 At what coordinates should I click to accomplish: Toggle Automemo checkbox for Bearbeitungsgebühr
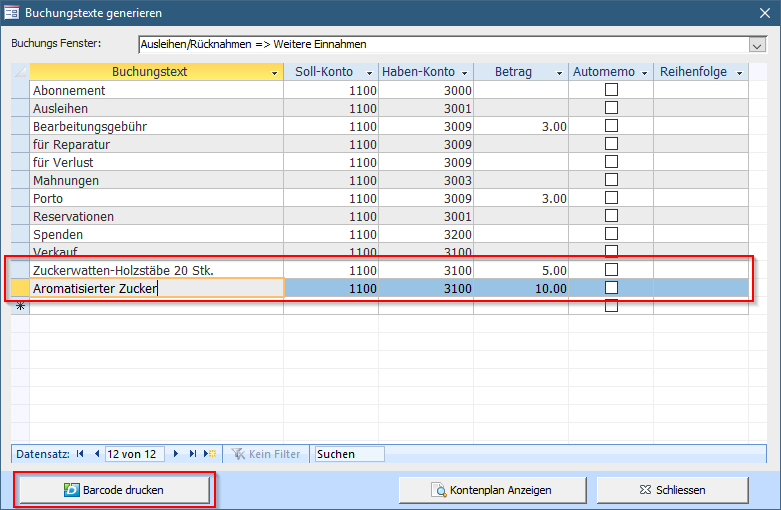coord(611,126)
